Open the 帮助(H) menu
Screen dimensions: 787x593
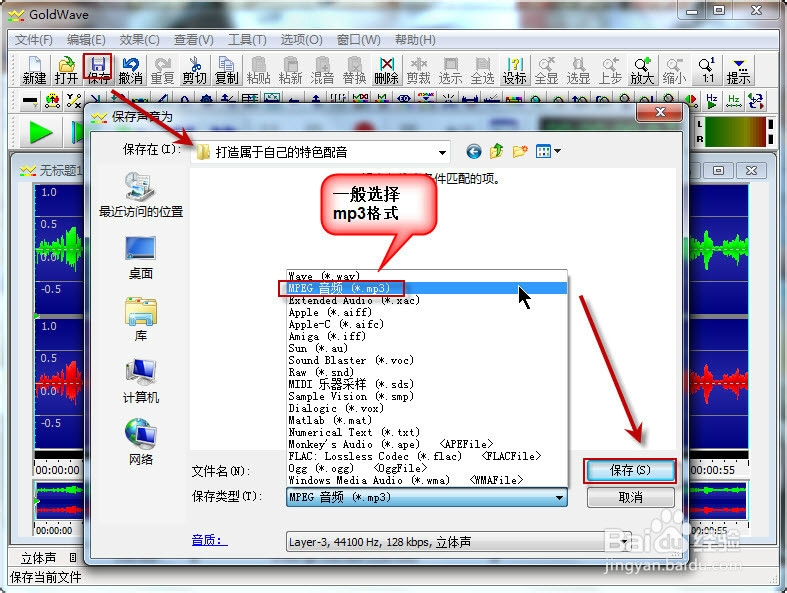415,40
